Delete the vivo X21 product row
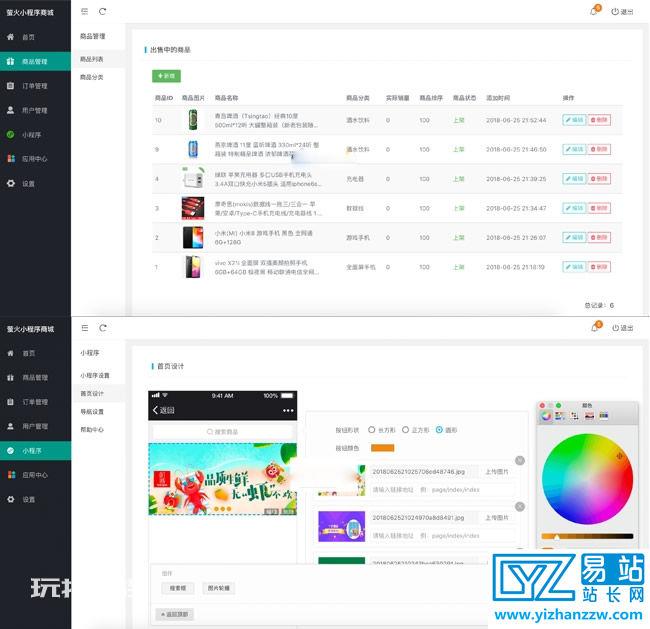The image size is (650, 629). point(599,267)
